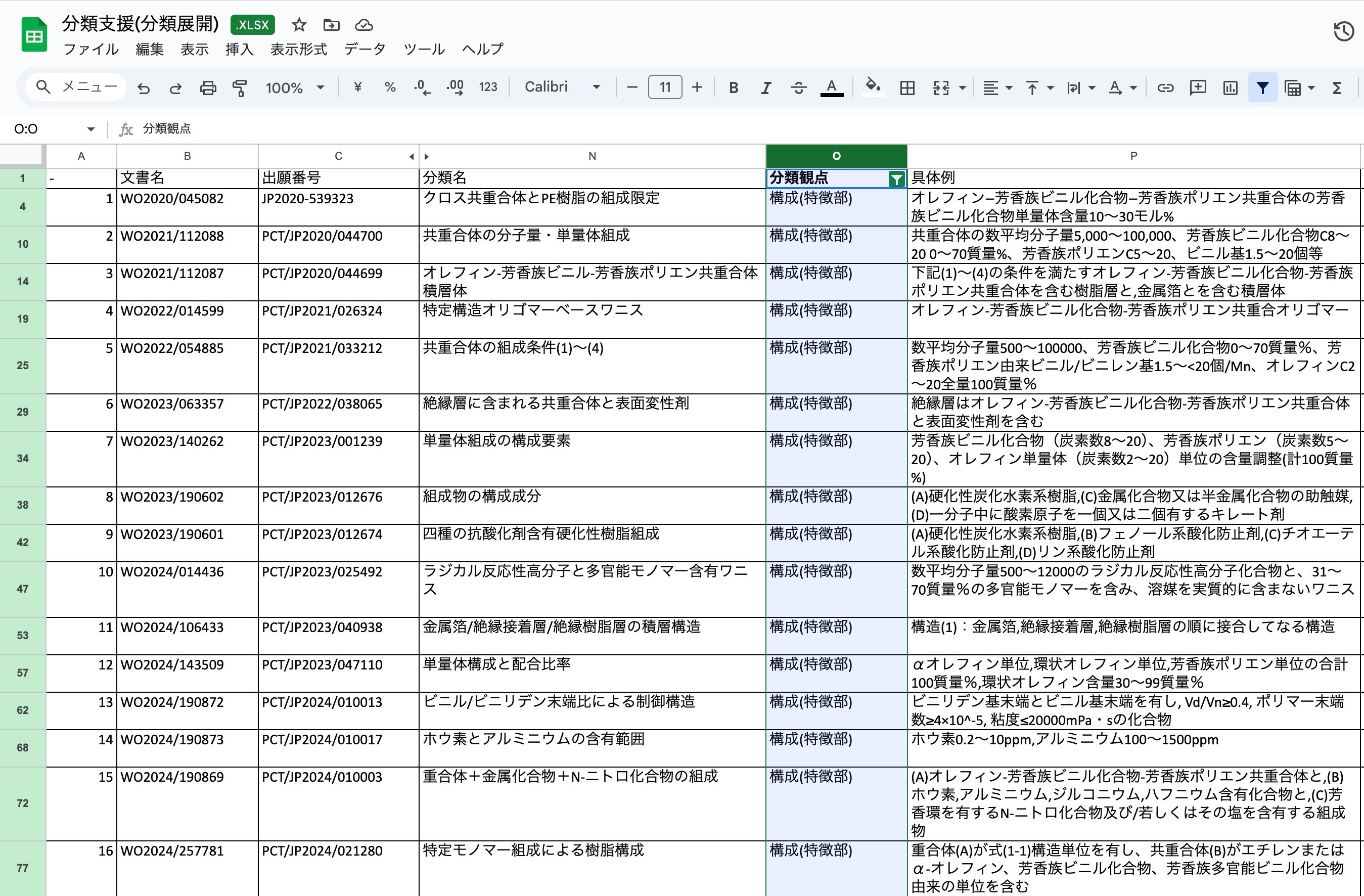The image size is (1364, 896).
Task: Move file to folder icon
Action: pyautogui.click(x=331, y=25)
